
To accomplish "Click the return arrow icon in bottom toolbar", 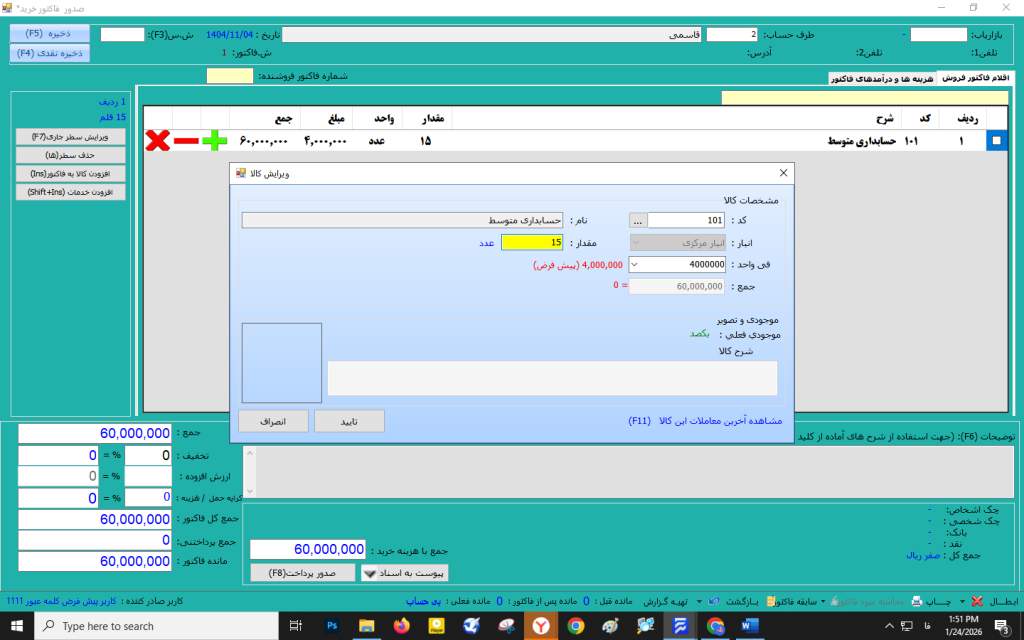I will pos(713,601).
